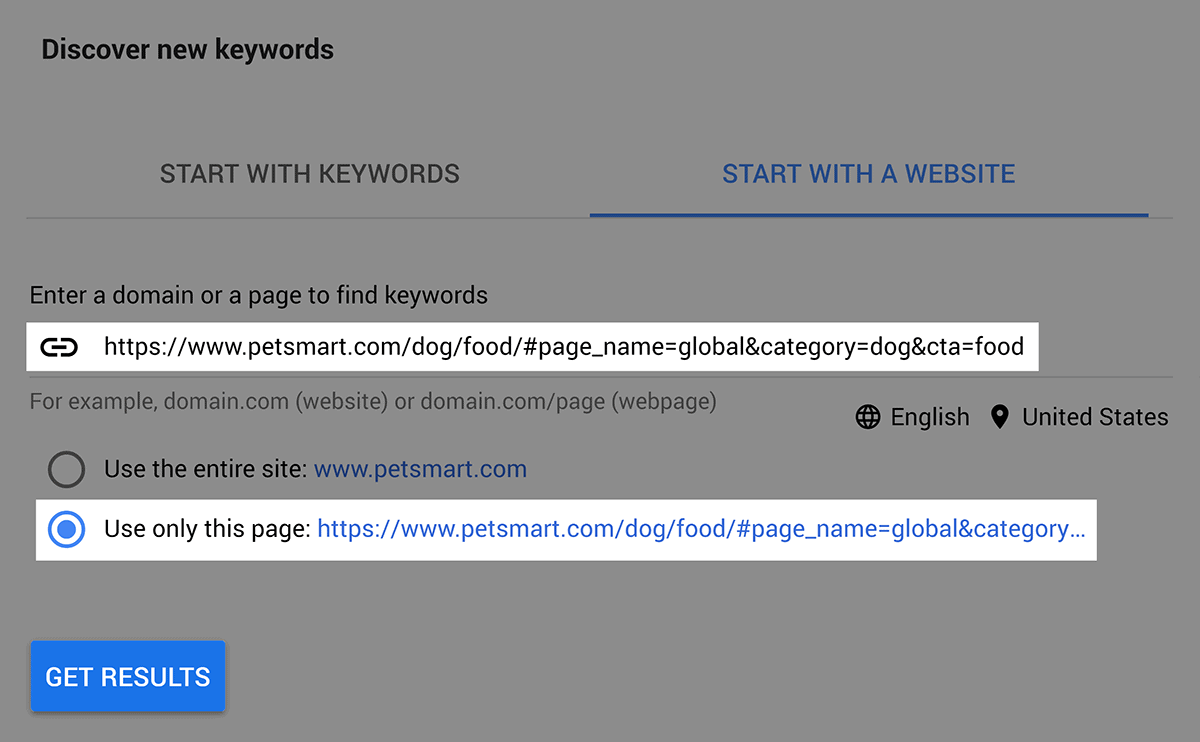This screenshot has width=1200, height=742.
Task: Open the petsmart dog food page URL link
Action: (x=701, y=529)
